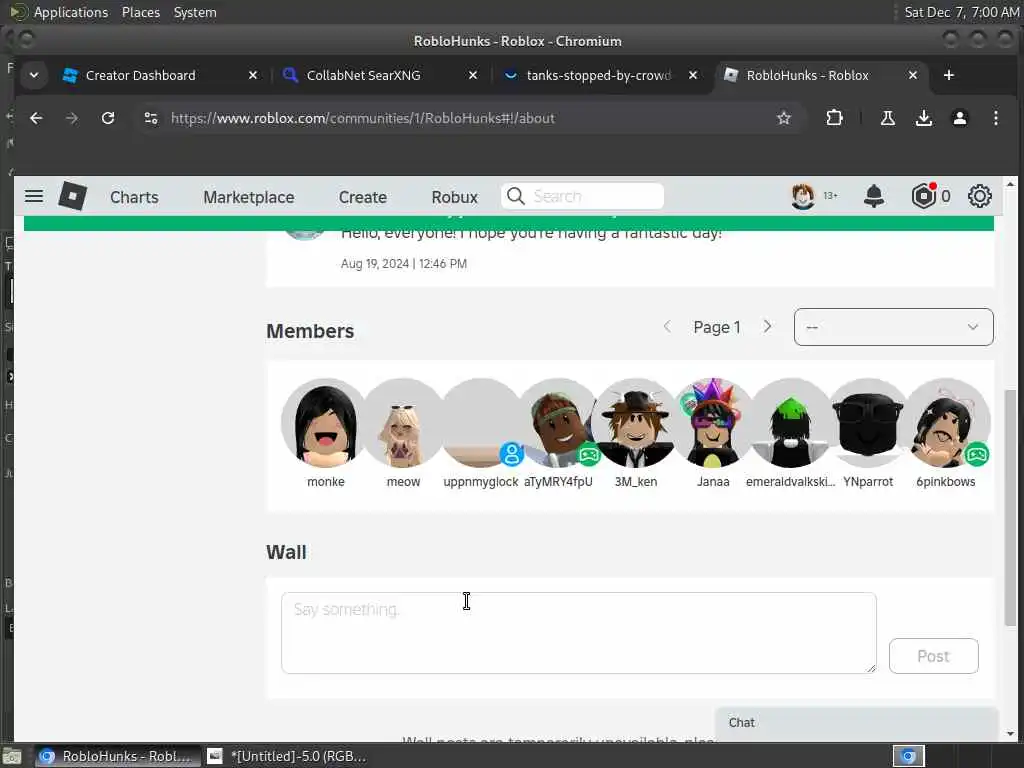The image size is (1024, 768).
Task: Open the Chromium three-dot menu
Action: (995, 118)
